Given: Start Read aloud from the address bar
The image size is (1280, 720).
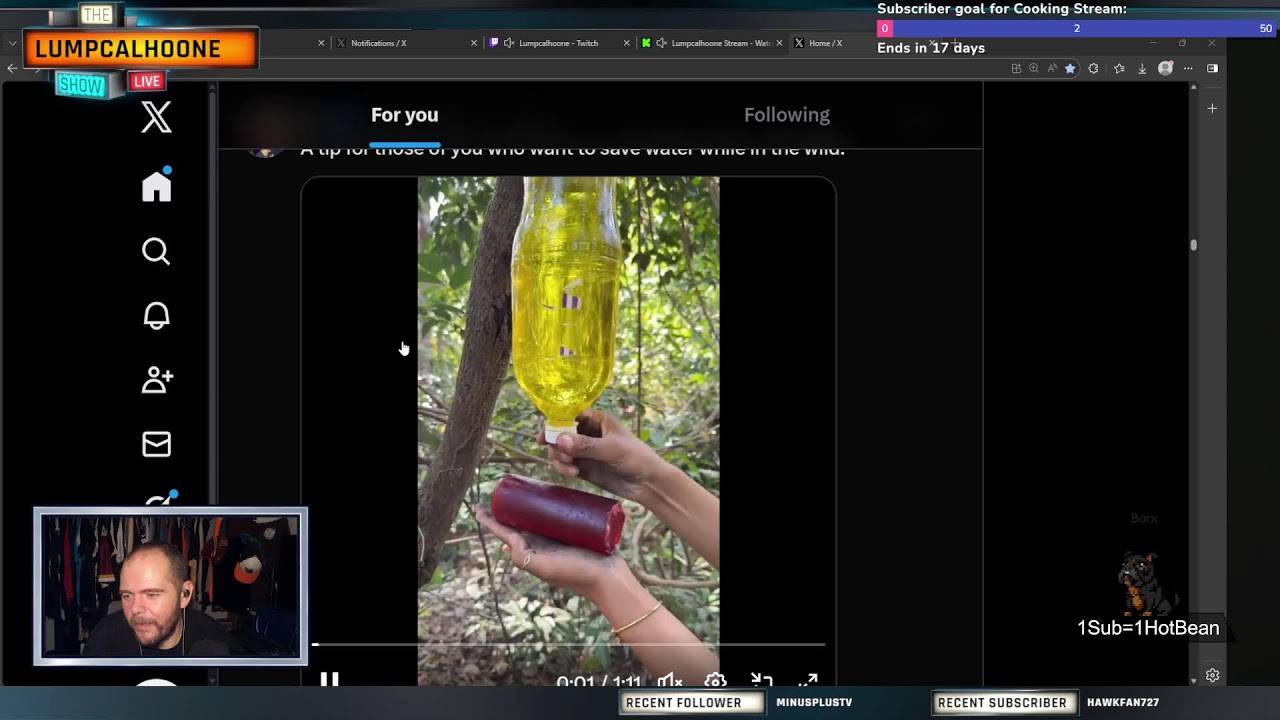Looking at the screenshot, I should (1052, 68).
